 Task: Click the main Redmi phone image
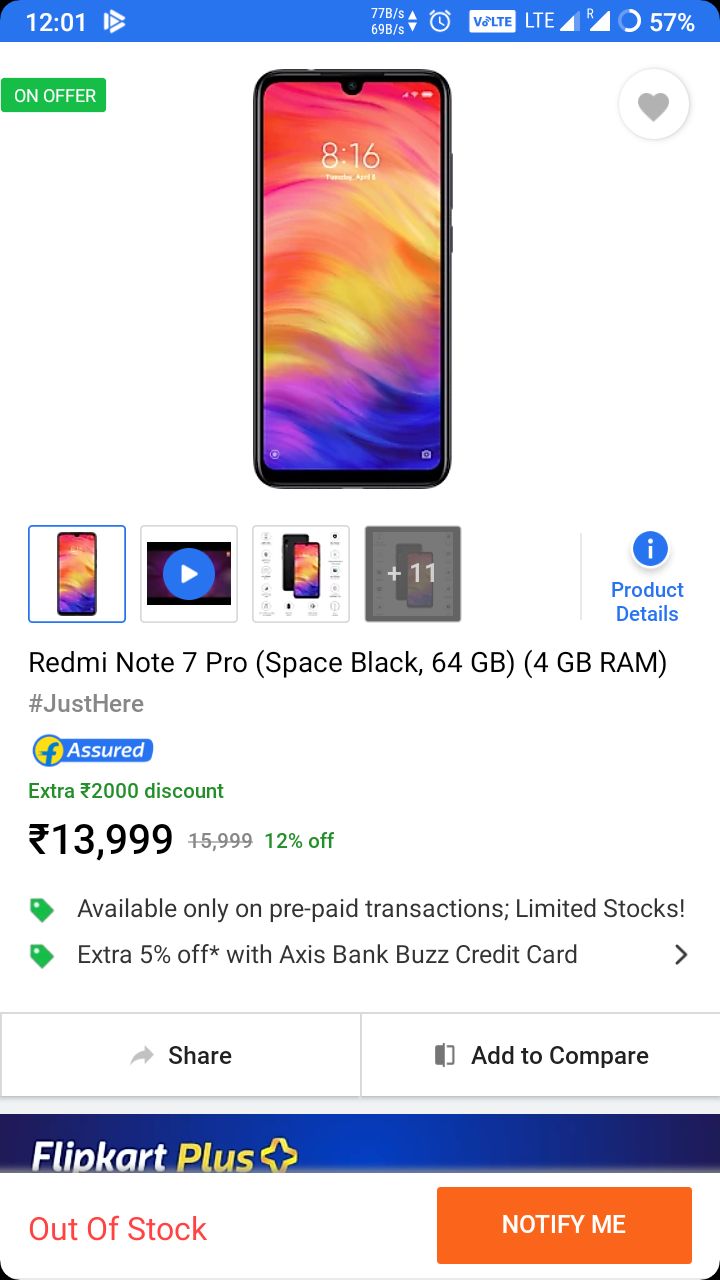tap(352, 279)
